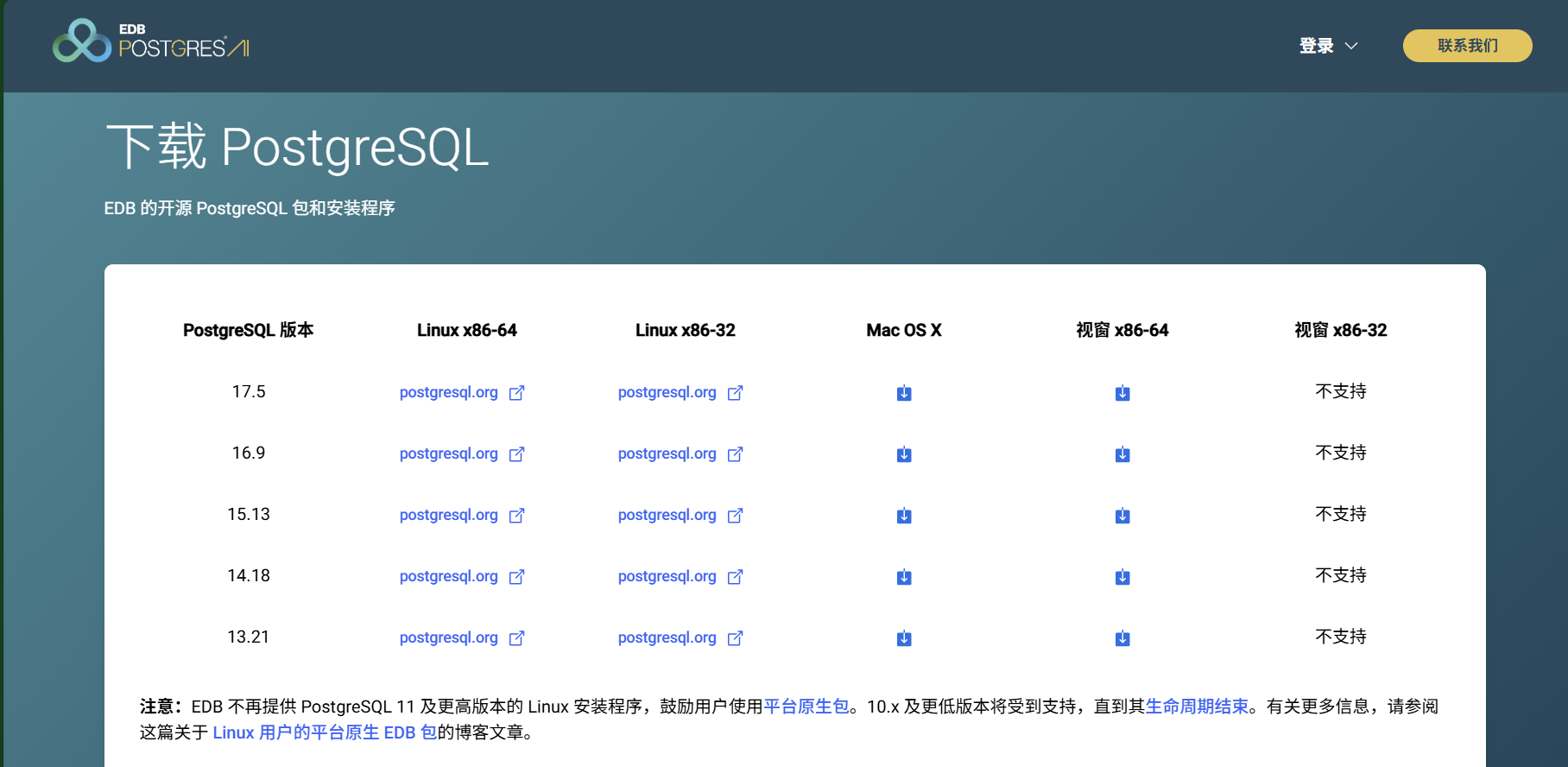This screenshot has height=767, width=1568.
Task: Follow the 生命周期结束 link
Action: [1197, 707]
